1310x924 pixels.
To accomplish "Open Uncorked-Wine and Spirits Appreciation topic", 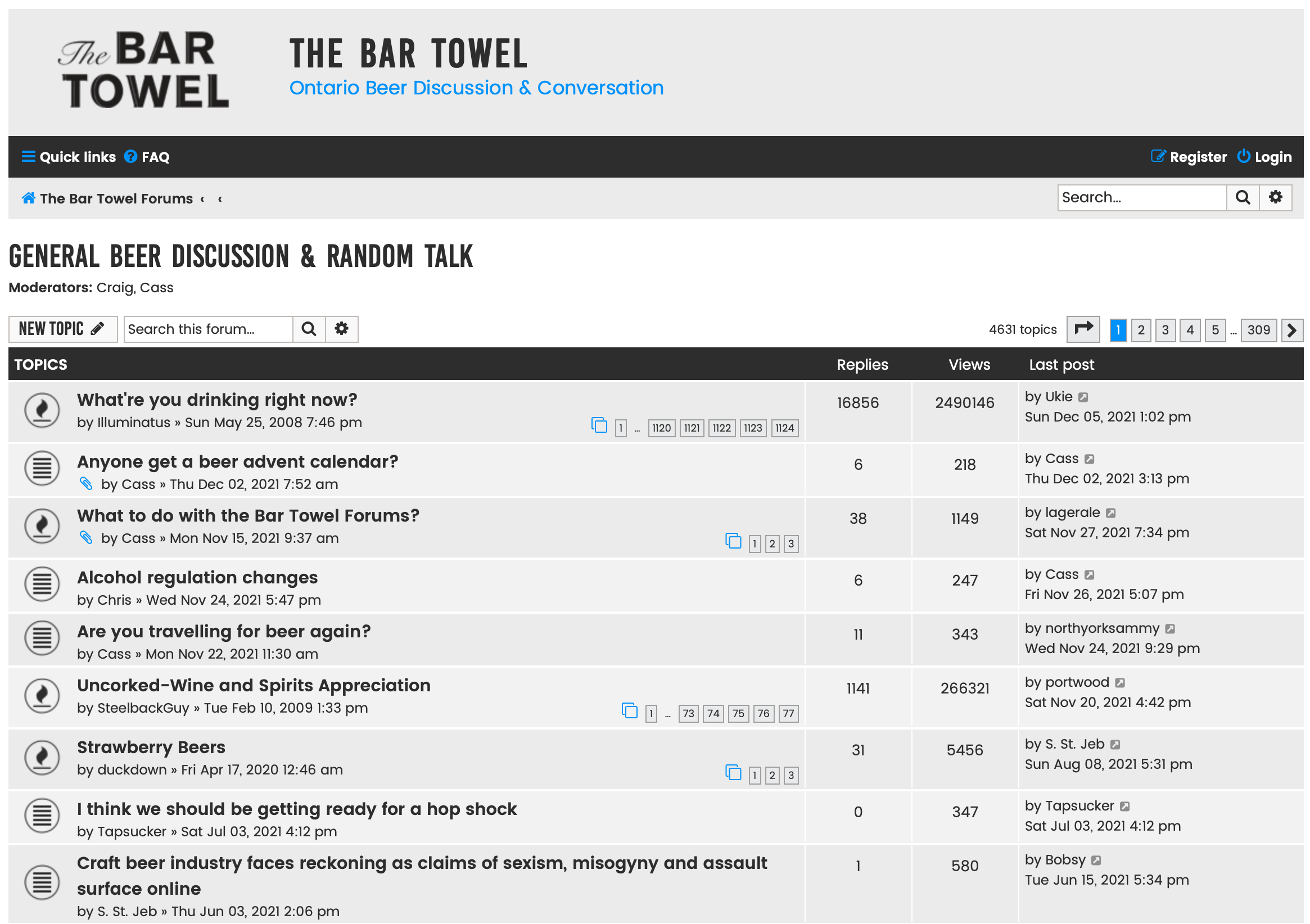I will 254,686.
